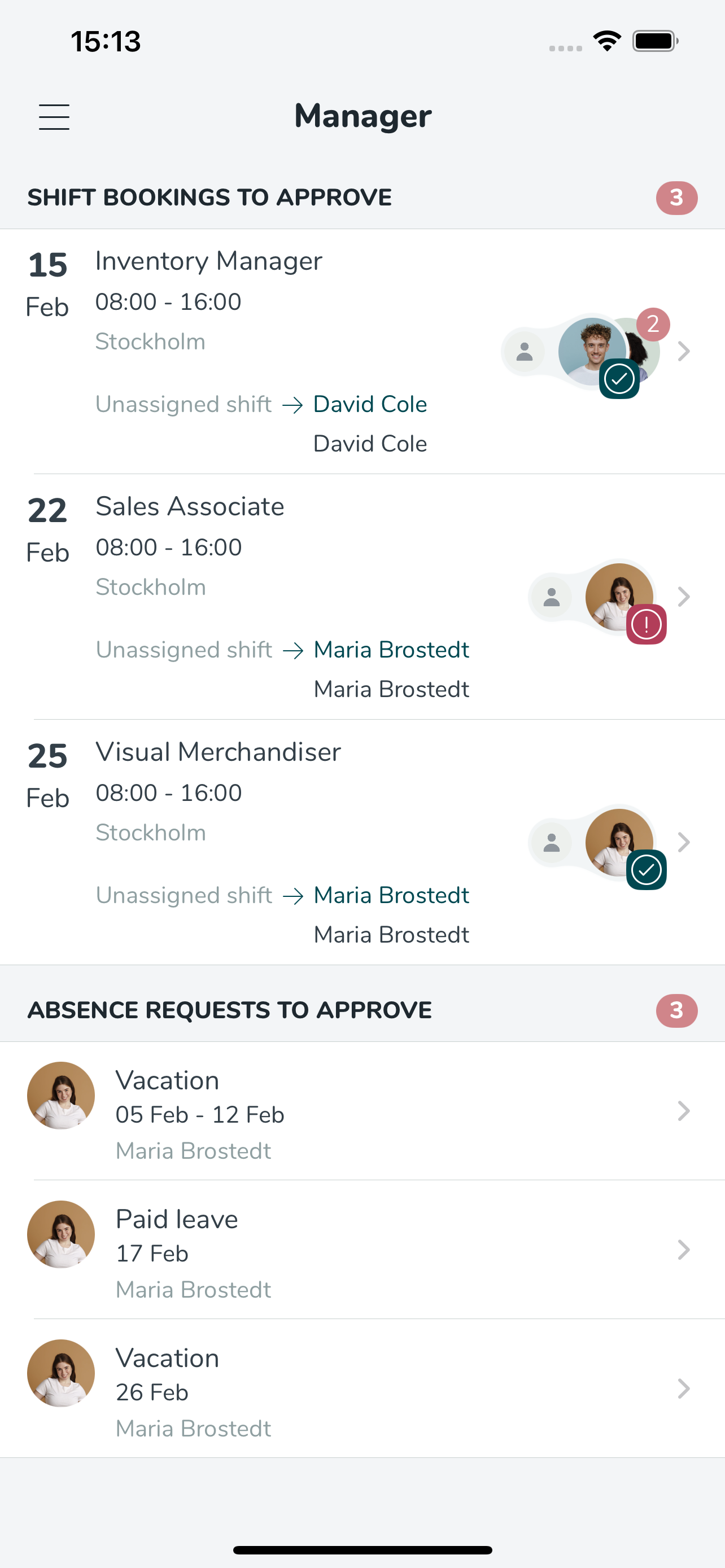The width and height of the screenshot is (725, 1568).
Task: Tap Maria Brostedt's avatar on Paid leave request
Action: pyautogui.click(x=61, y=1234)
